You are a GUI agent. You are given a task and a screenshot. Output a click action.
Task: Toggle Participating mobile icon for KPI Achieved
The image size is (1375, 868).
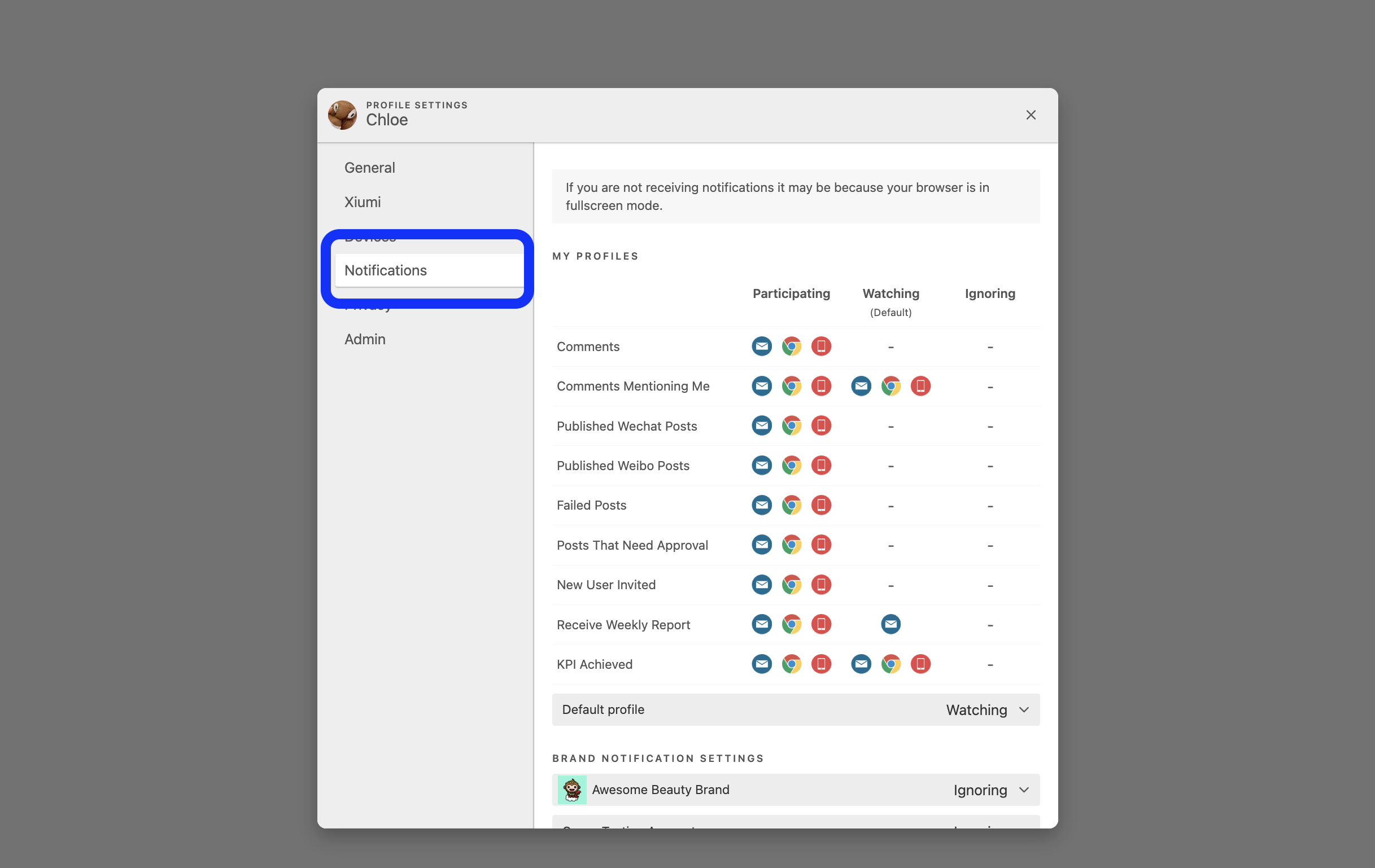pyautogui.click(x=821, y=664)
